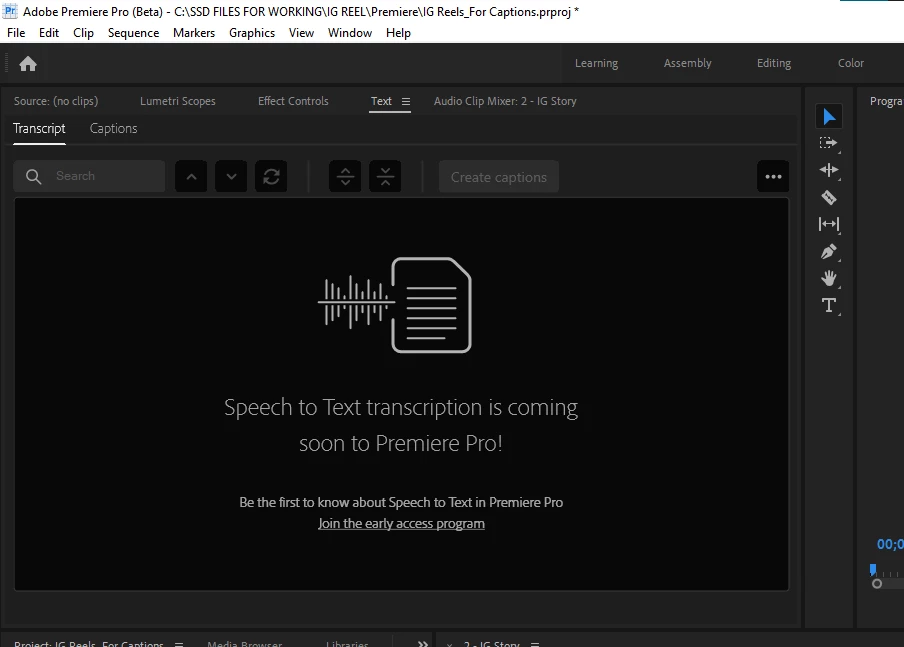This screenshot has height=647, width=904.
Task: Go to previous search result
Action: tap(191, 176)
